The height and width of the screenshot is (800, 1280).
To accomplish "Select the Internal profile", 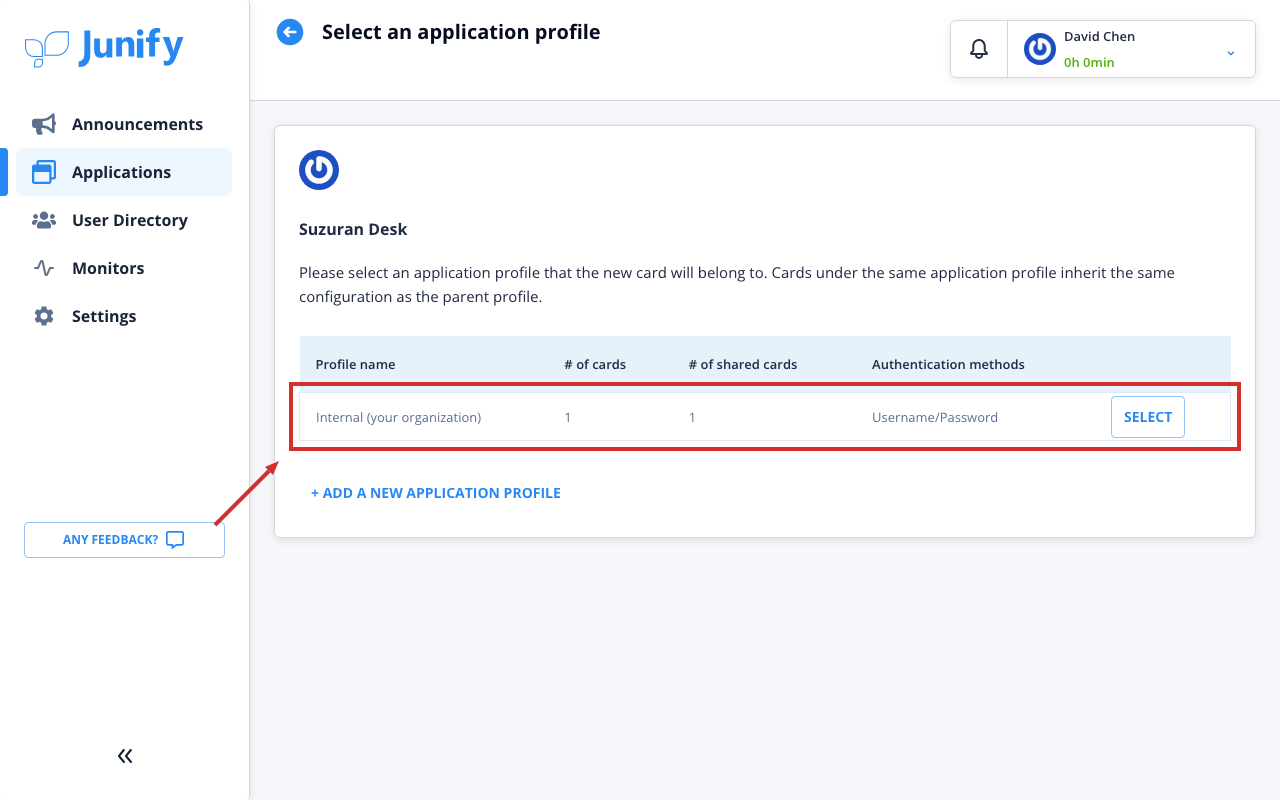I will click(x=1148, y=417).
